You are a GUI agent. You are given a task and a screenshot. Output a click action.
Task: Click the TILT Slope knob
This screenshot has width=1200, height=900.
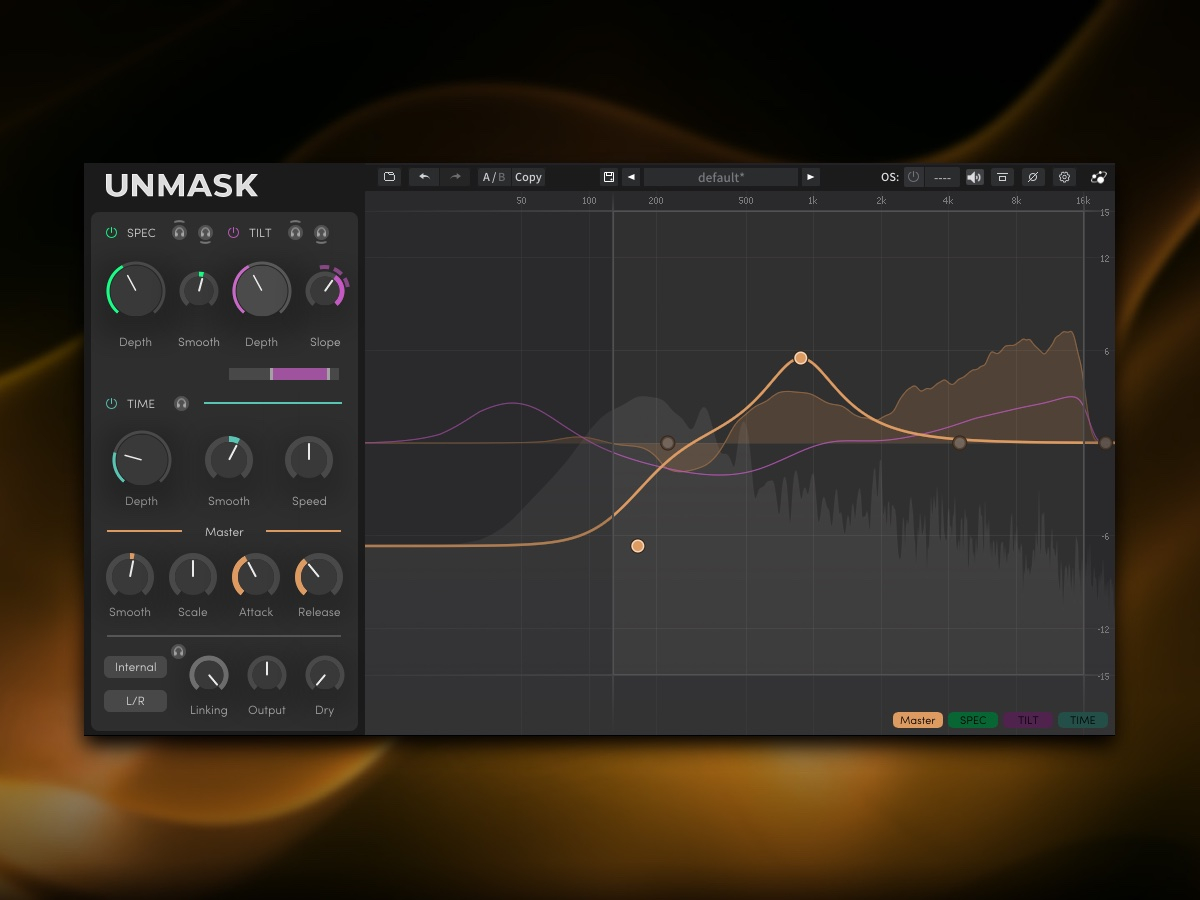pos(325,289)
